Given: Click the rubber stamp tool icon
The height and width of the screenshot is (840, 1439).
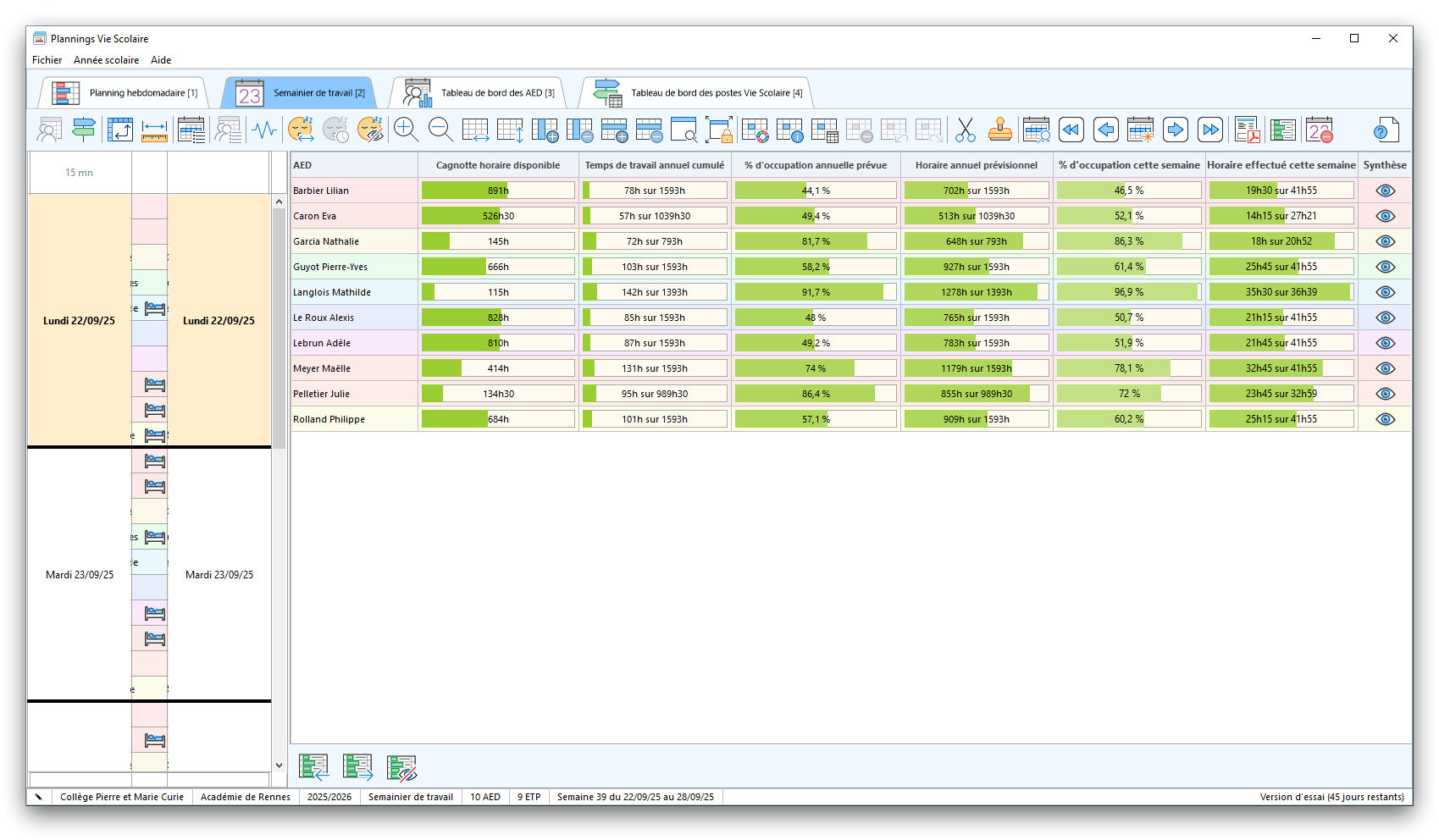Looking at the screenshot, I should coord(1000,130).
